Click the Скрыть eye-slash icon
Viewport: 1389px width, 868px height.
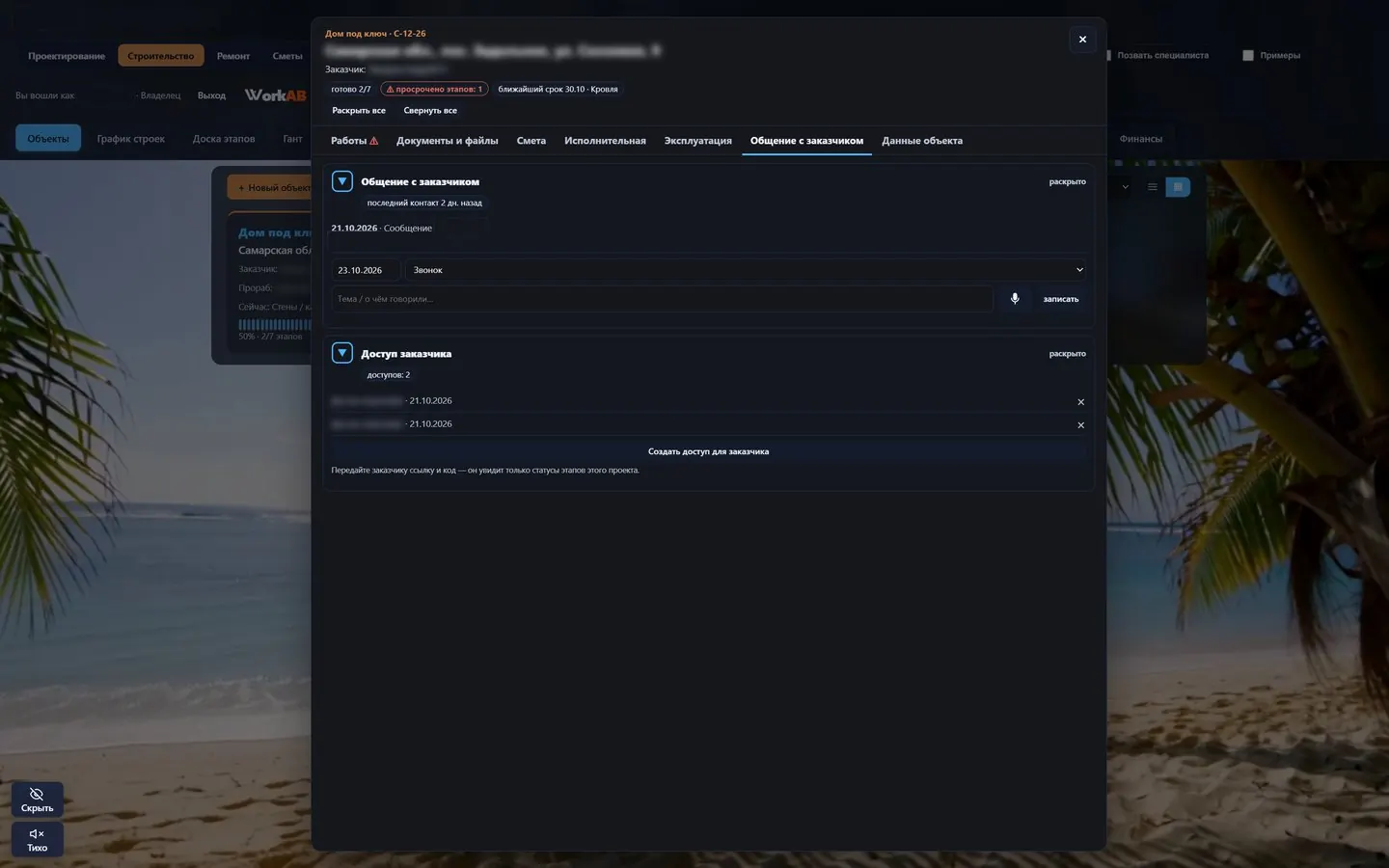pos(37,794)
